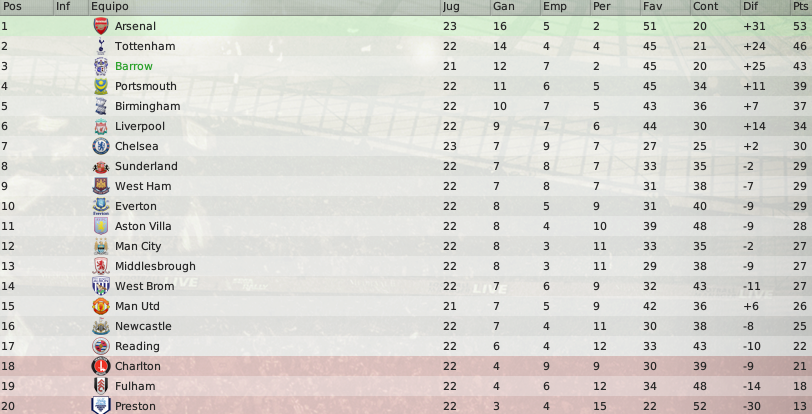Click the Tottenham club crest icon
Viewport: 812px width, 414px height.
click(101, 46)
